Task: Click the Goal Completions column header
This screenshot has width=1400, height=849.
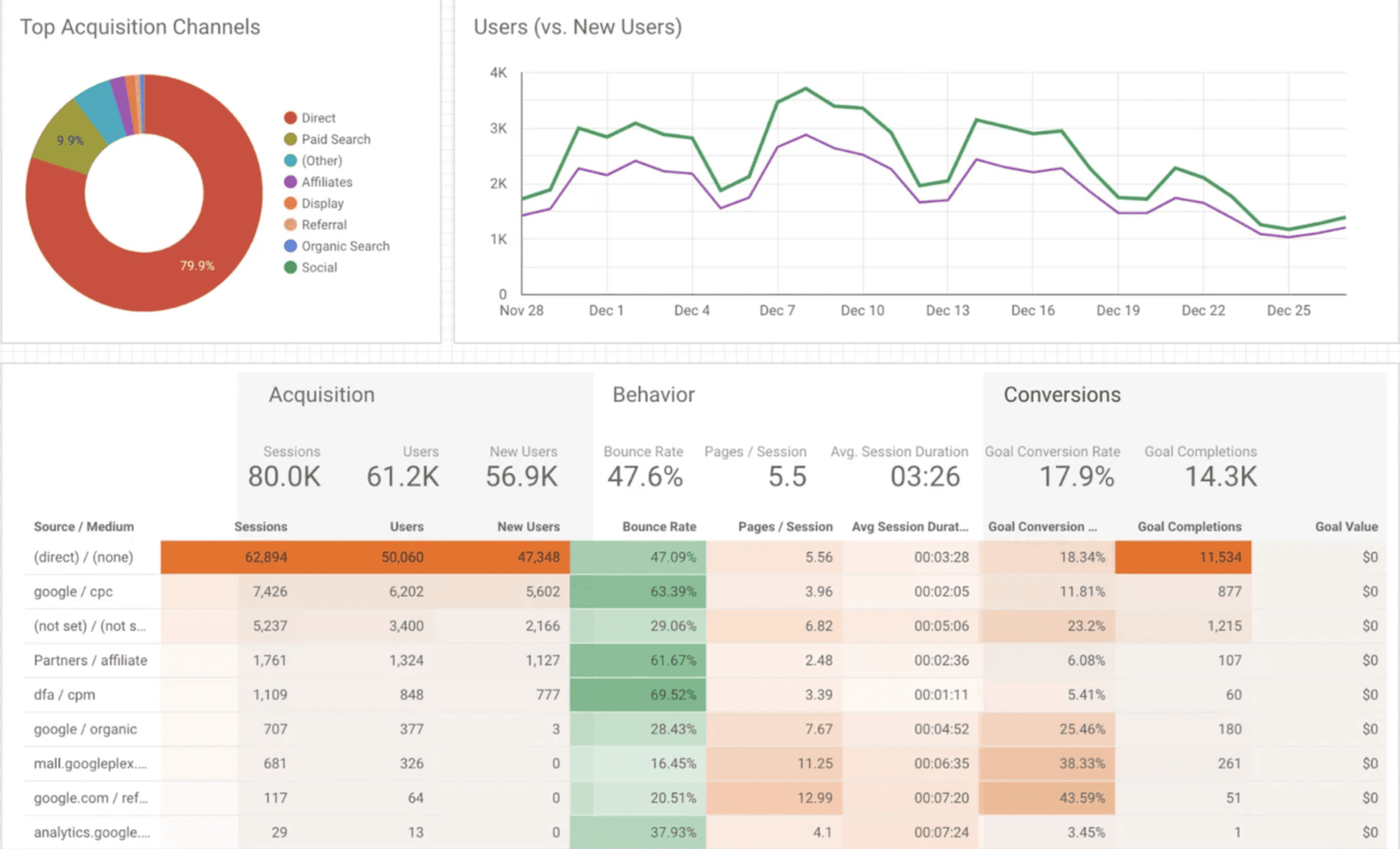Action: 1189,526
